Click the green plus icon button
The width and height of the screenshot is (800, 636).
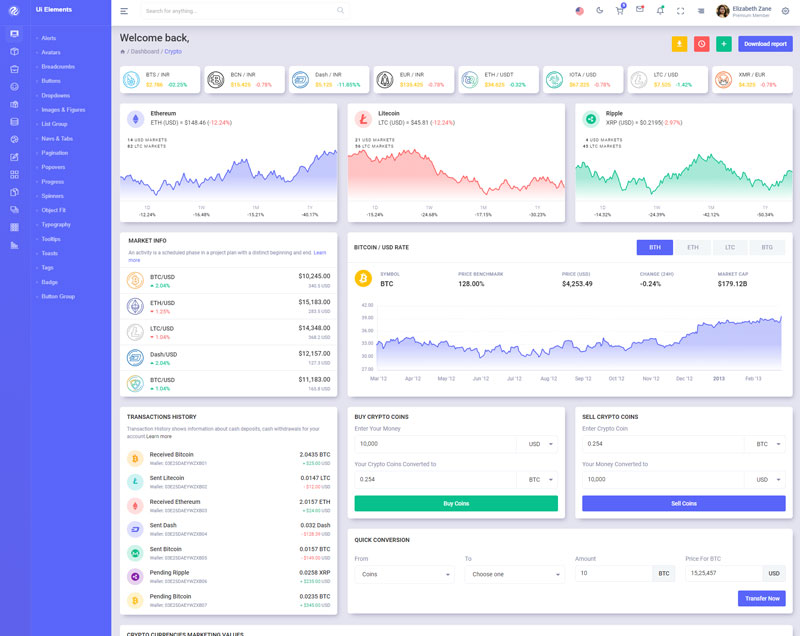[x=724, y=44]
